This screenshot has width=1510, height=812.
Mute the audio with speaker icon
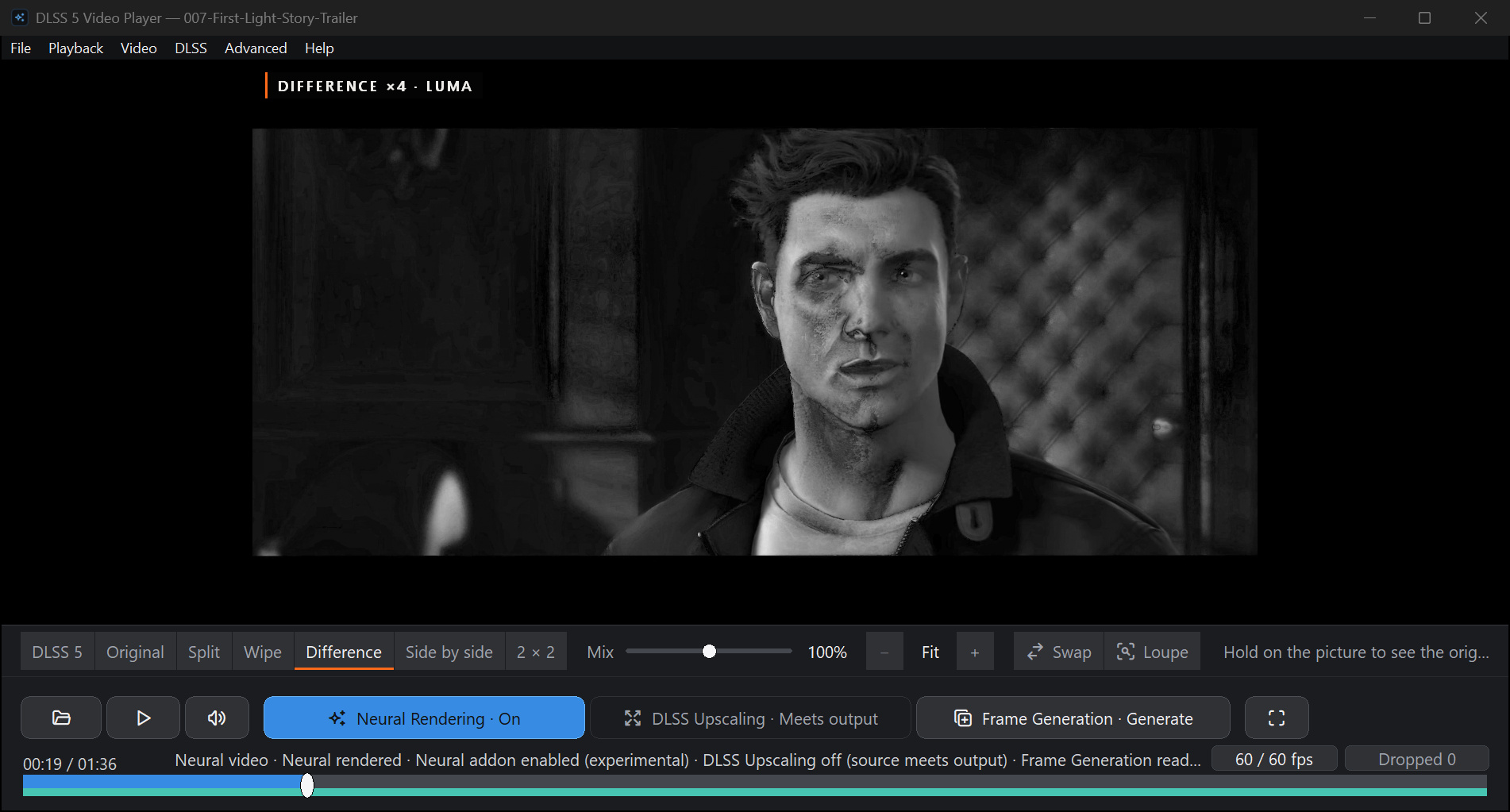point(217,718)
